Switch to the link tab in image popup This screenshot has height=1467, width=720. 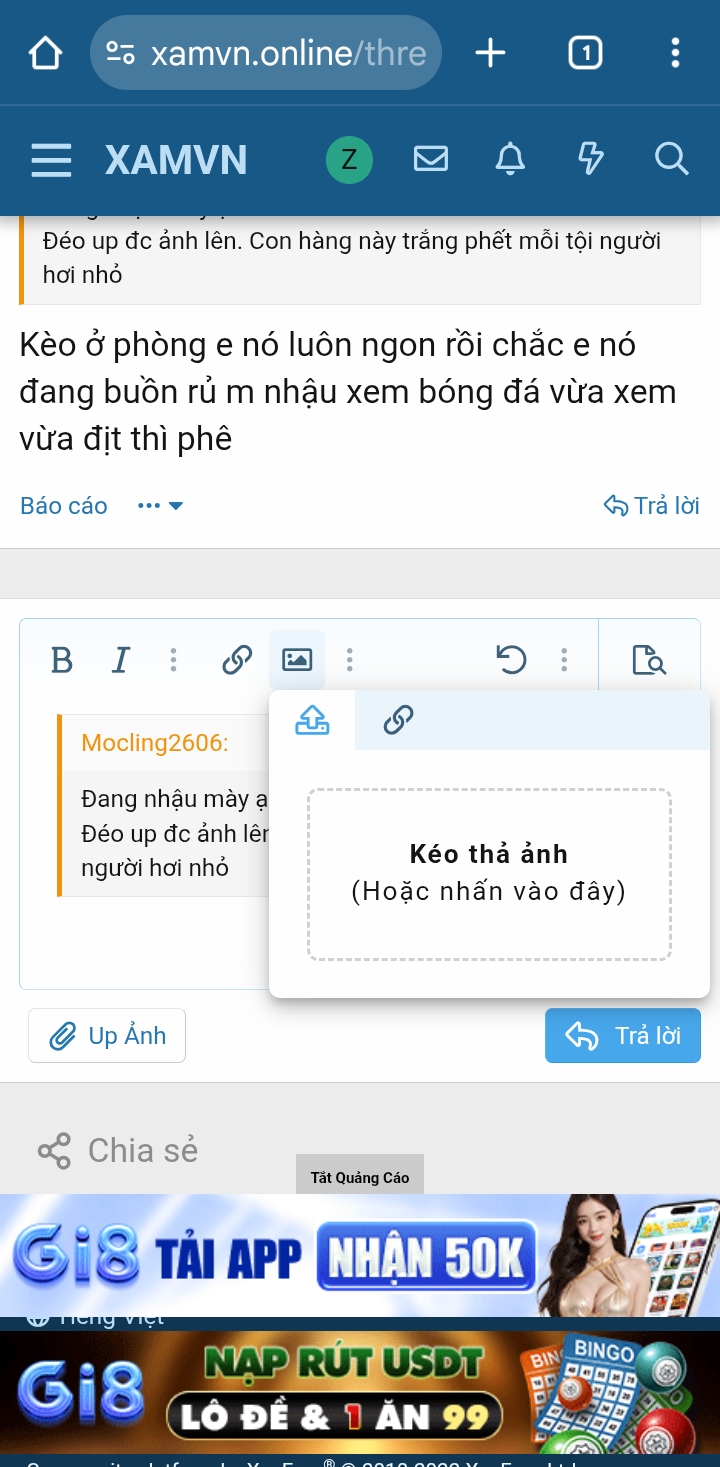398,720
